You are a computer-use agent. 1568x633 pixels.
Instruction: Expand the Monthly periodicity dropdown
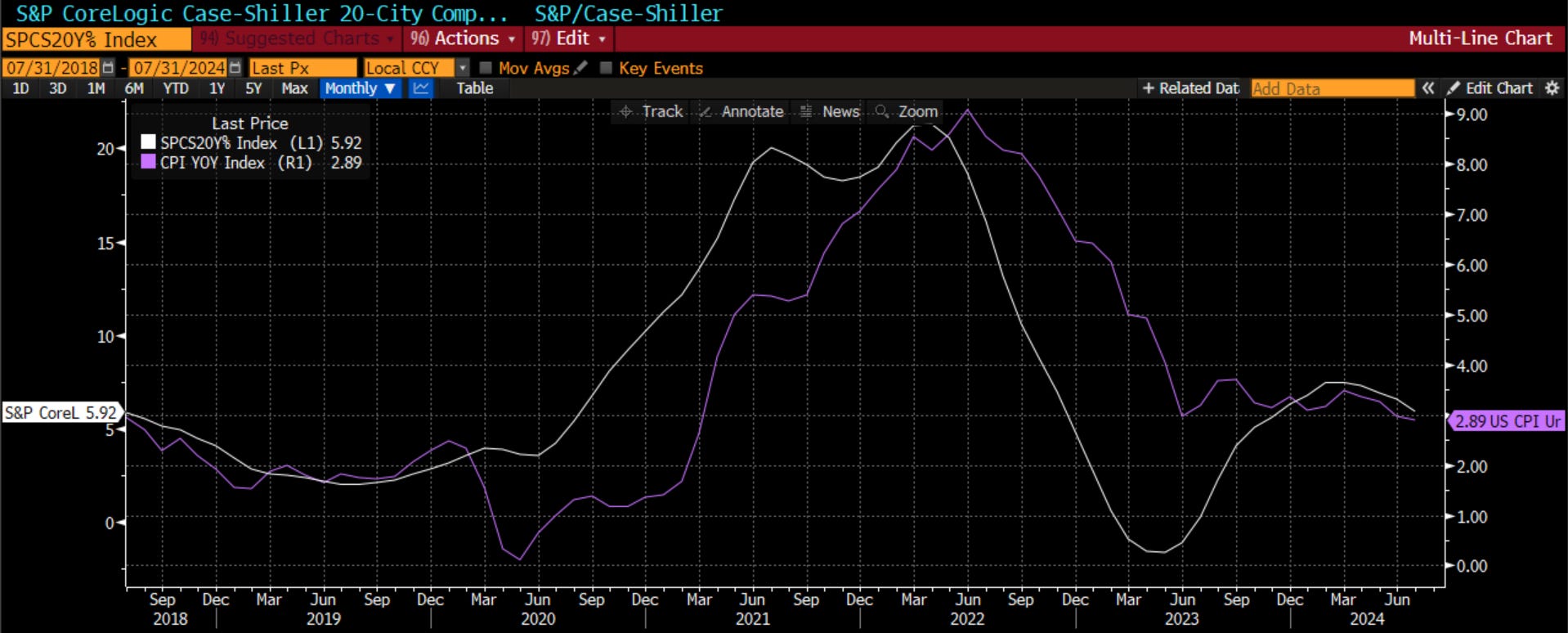click(x=361, y=88)
